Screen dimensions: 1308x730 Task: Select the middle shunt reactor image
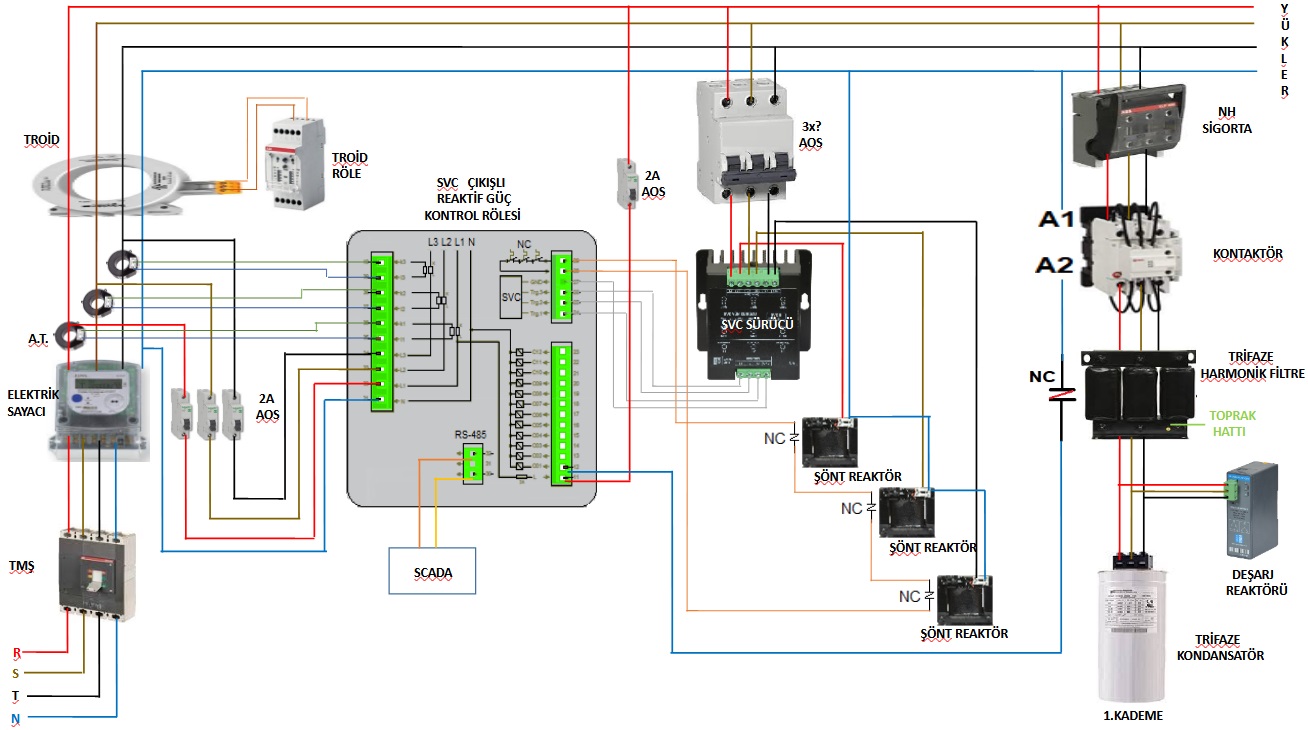point(906,512)
